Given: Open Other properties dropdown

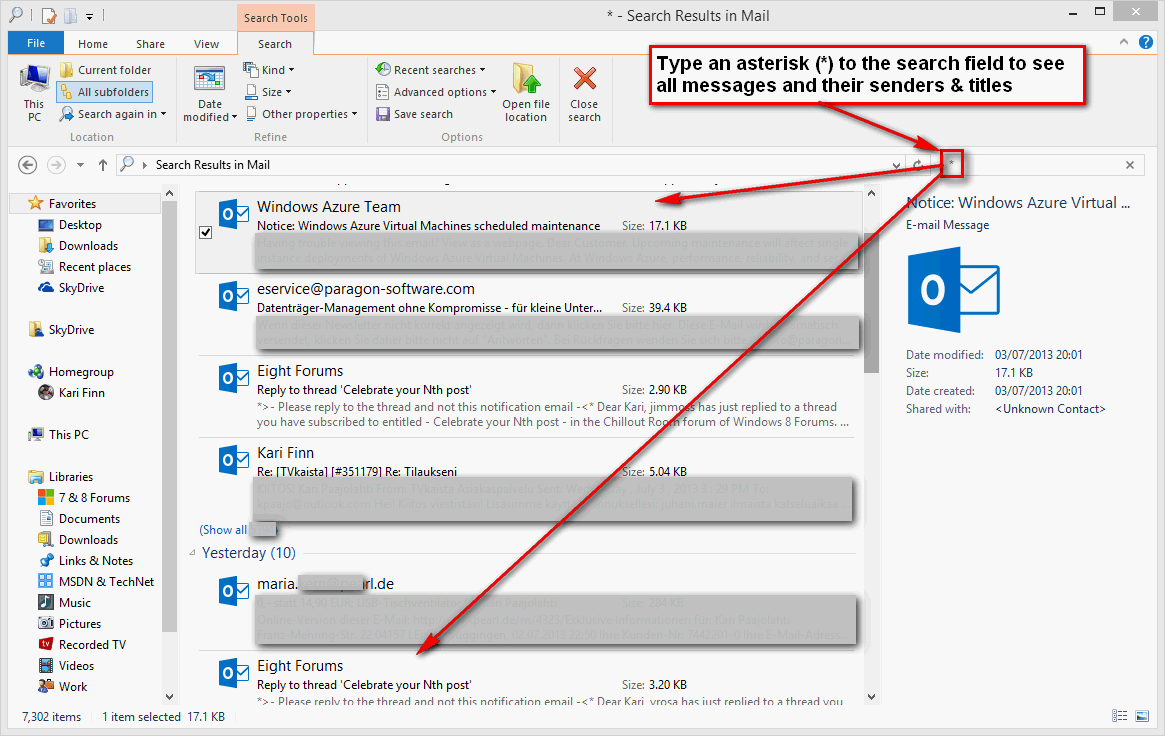Looking at the screenshot, I should point(301,114).
